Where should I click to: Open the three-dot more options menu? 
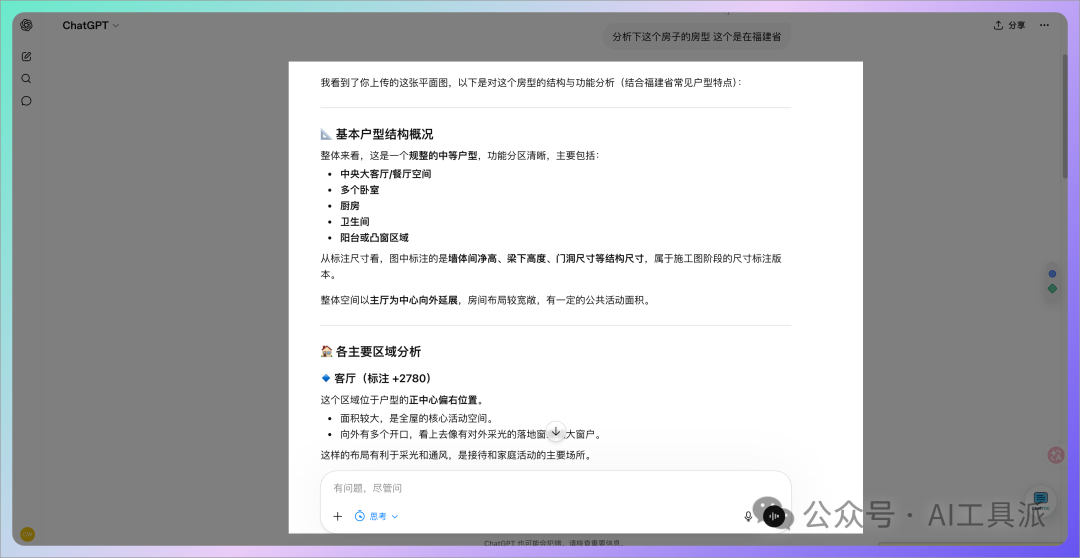pyautogui.click(x=1044, y=25)
